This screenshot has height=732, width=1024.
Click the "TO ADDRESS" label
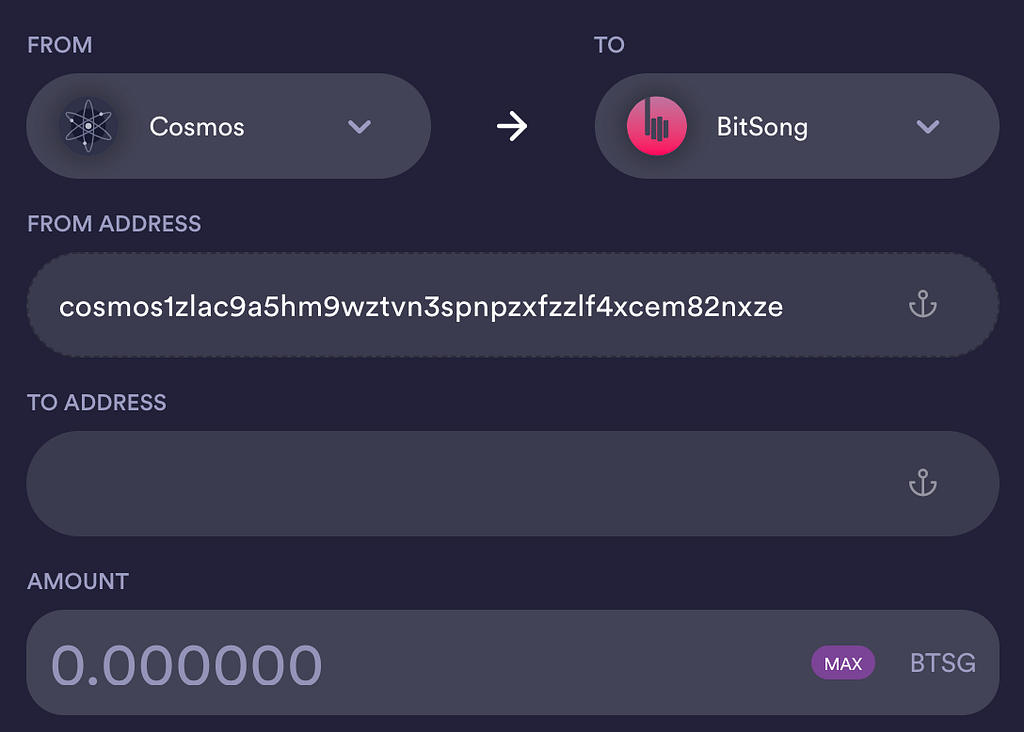coord(97,403)
